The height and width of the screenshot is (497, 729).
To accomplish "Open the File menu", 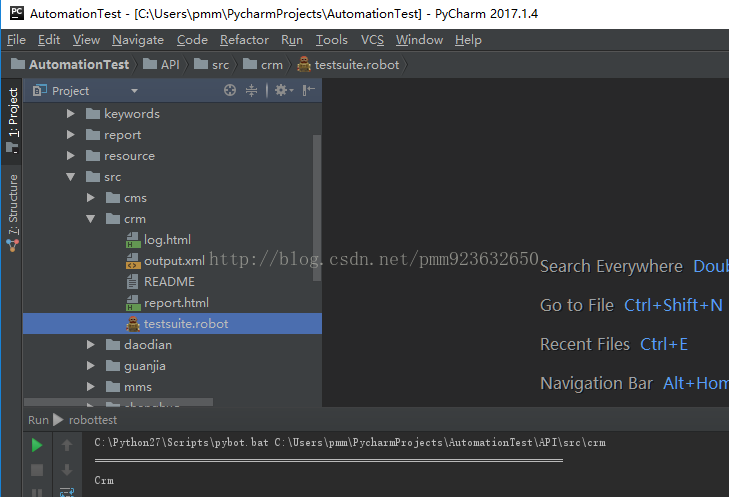I will click(x=16, y=40).
